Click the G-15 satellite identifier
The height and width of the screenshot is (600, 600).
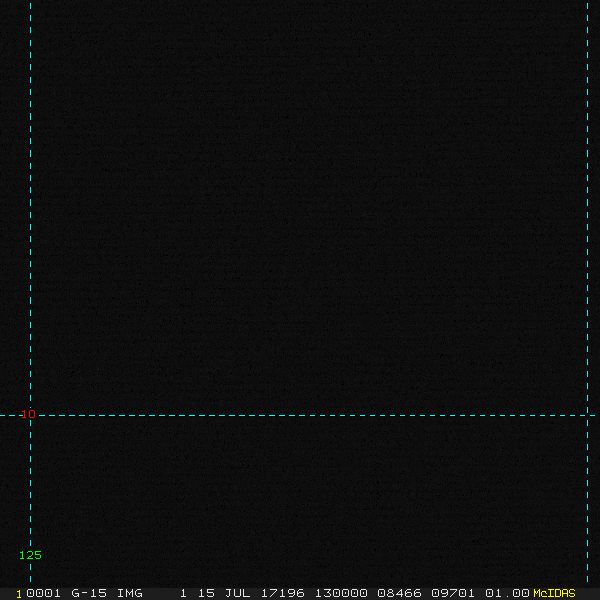tap(89, 593)
